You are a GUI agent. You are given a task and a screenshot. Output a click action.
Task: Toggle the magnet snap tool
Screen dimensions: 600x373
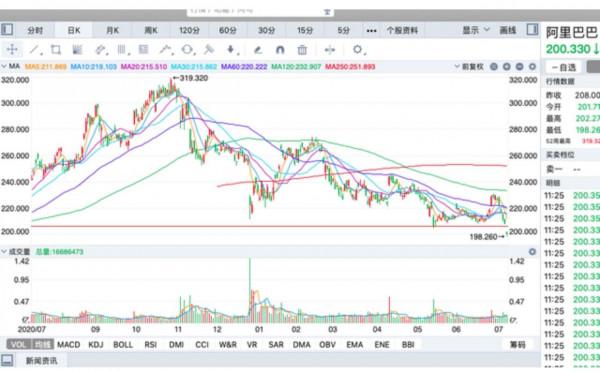[x=280, y=50]
